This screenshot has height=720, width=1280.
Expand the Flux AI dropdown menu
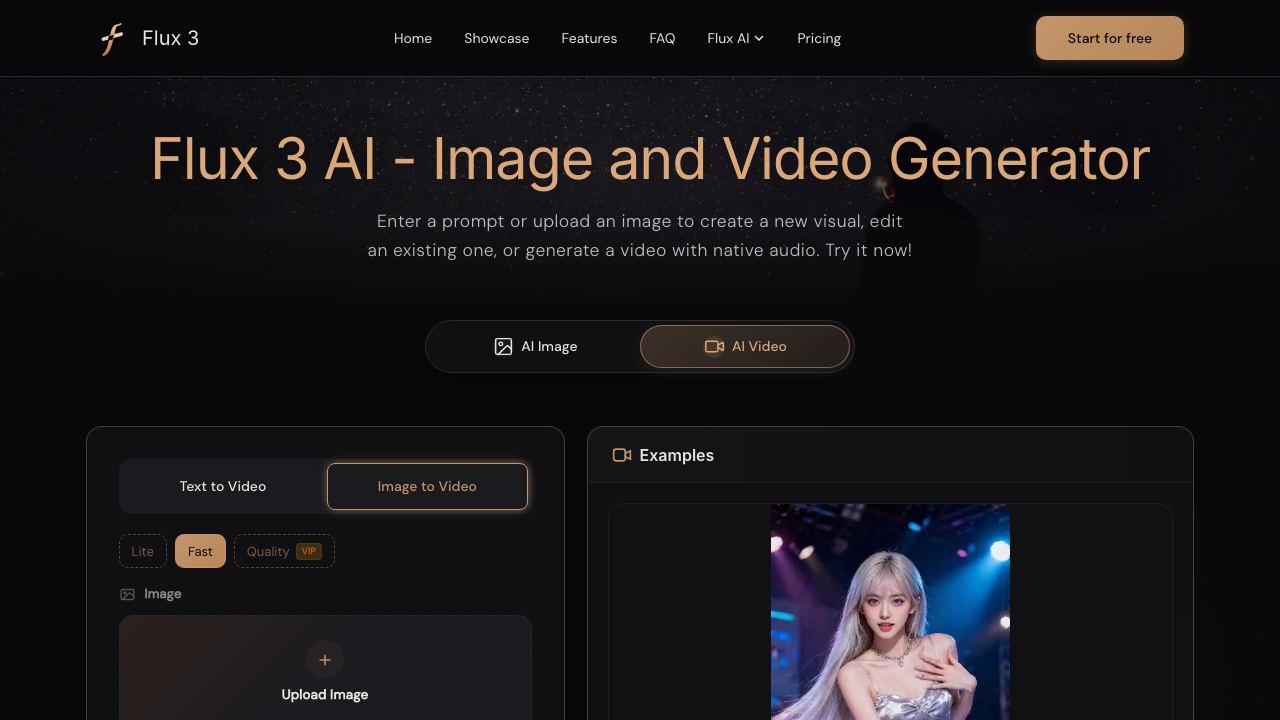735,38
